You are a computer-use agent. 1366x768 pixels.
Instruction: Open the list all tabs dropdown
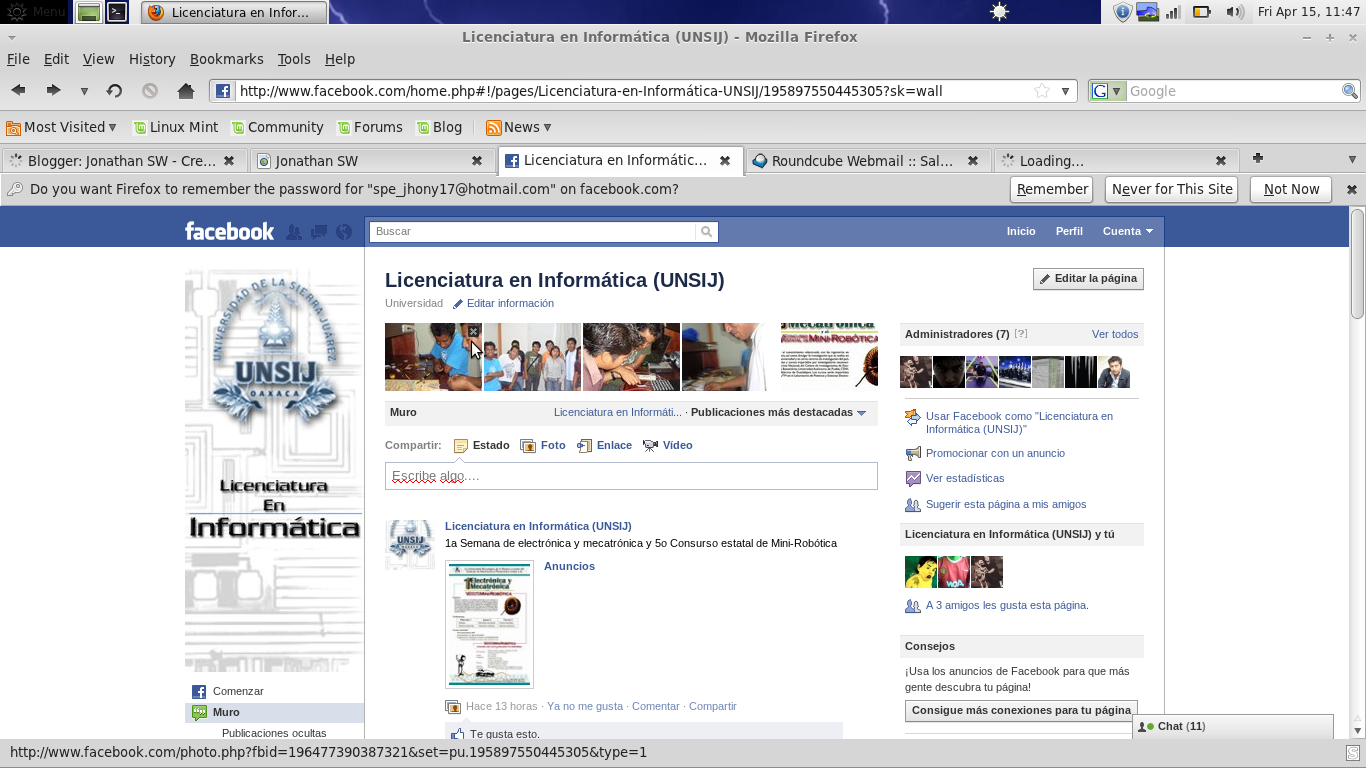coord(1352,159)
